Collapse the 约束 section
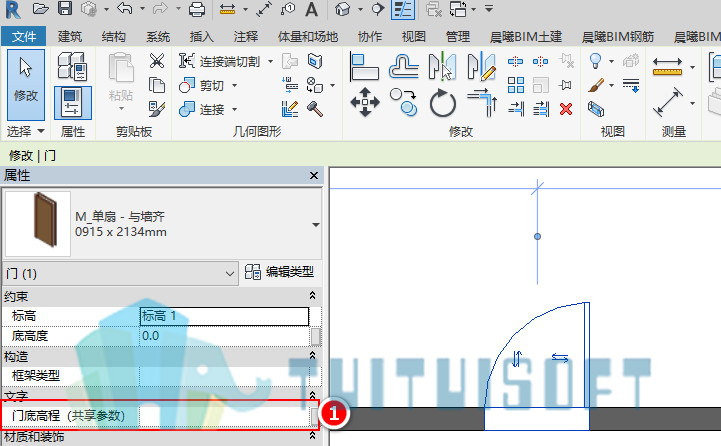This screenshot has height=446, width=721. [313, 296]
